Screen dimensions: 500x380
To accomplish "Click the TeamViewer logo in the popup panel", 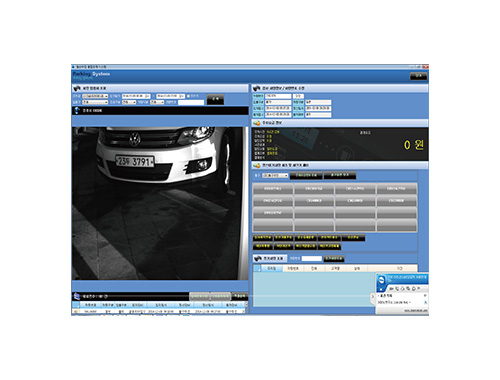I will (381, 279).
